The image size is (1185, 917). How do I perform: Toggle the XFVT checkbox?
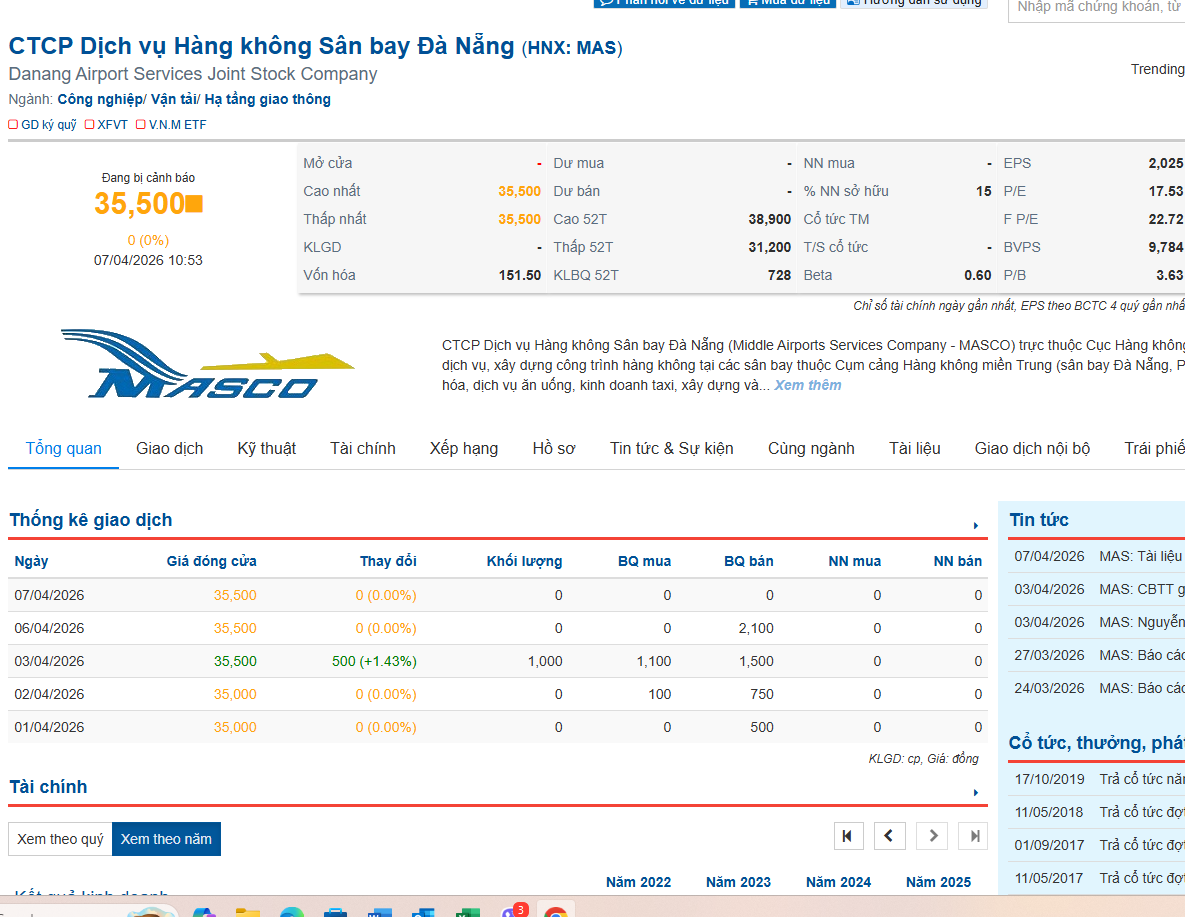coord(90,125)
